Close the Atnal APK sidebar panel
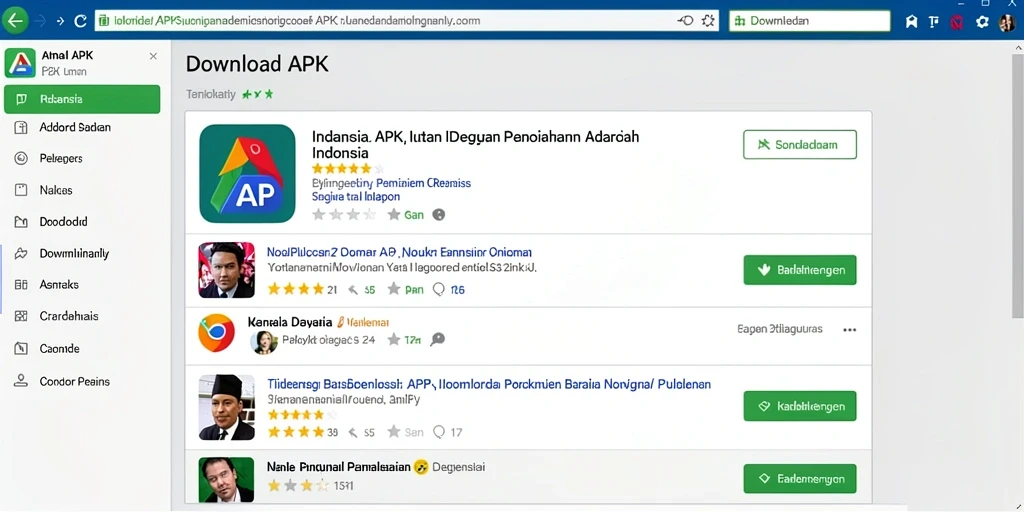 point(153,56)
